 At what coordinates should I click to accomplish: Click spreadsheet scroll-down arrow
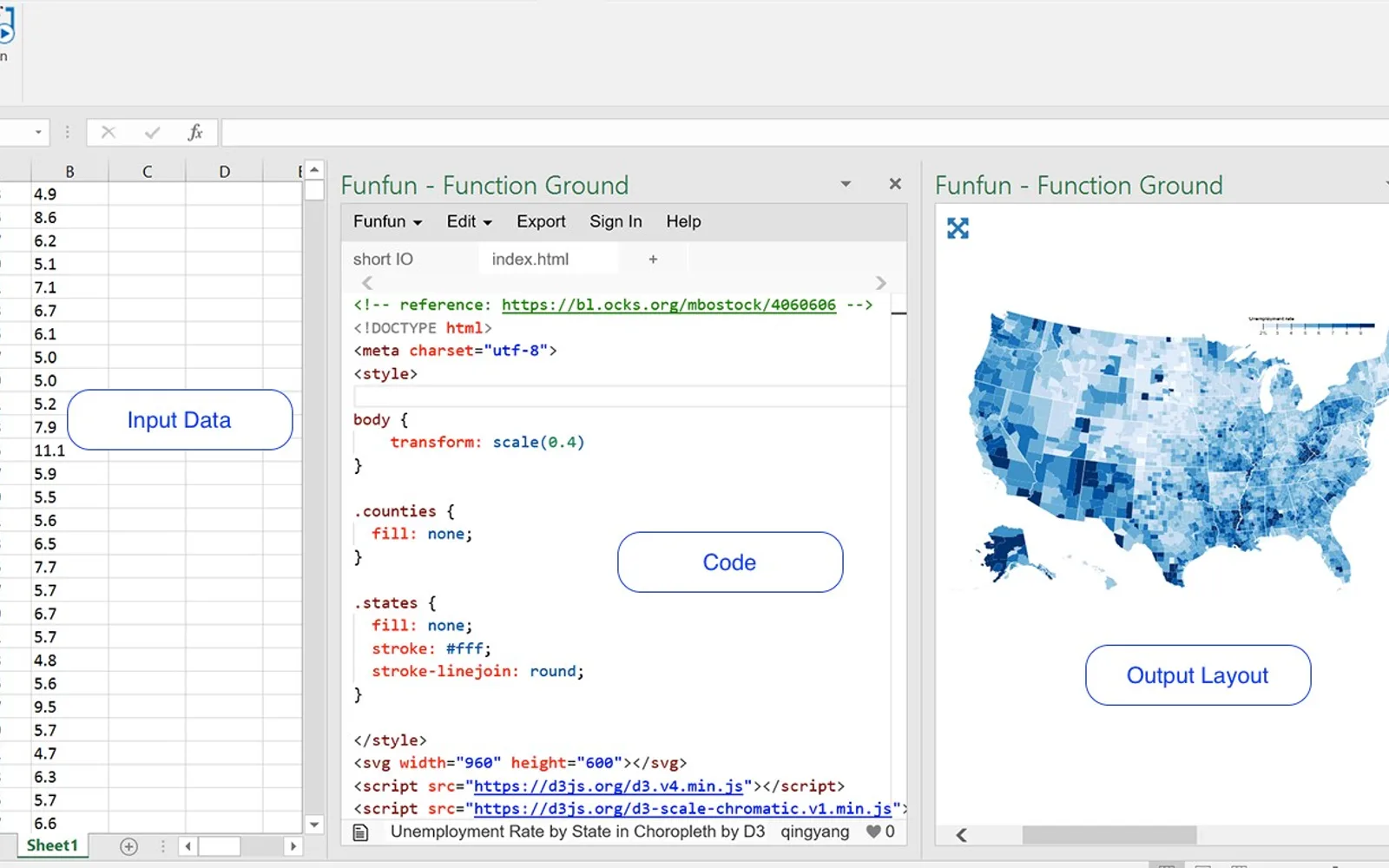[314, 825]
